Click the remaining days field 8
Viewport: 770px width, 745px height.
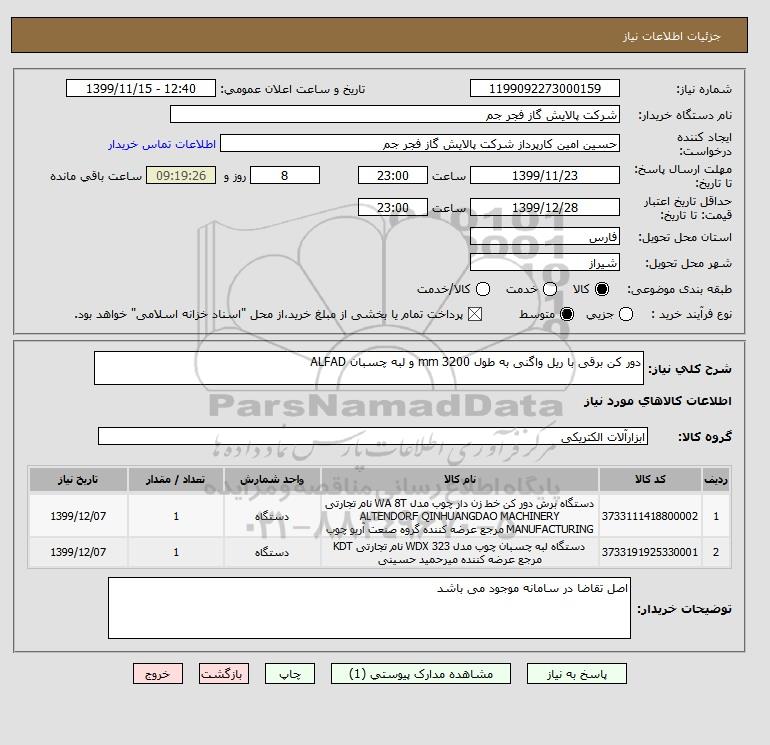[285, 175]
